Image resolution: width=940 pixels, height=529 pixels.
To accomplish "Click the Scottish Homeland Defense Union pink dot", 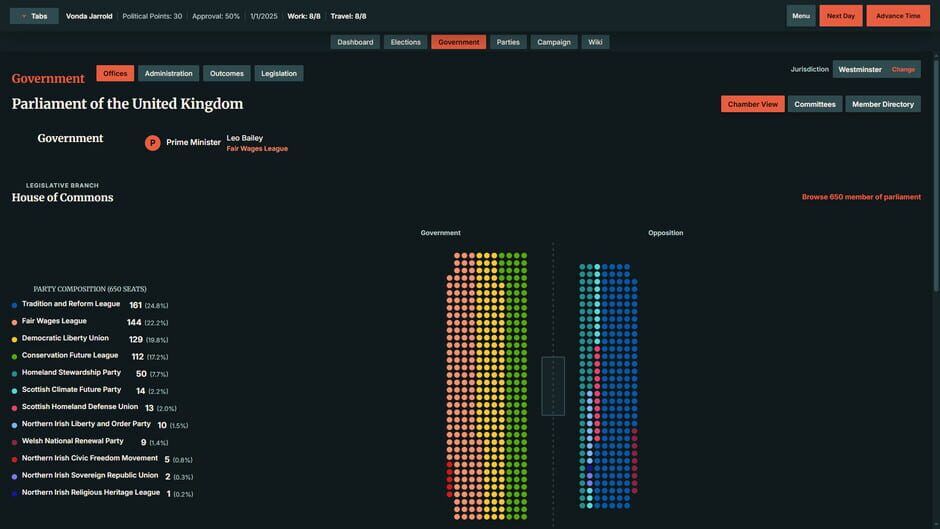I will (x=14, y=408).
